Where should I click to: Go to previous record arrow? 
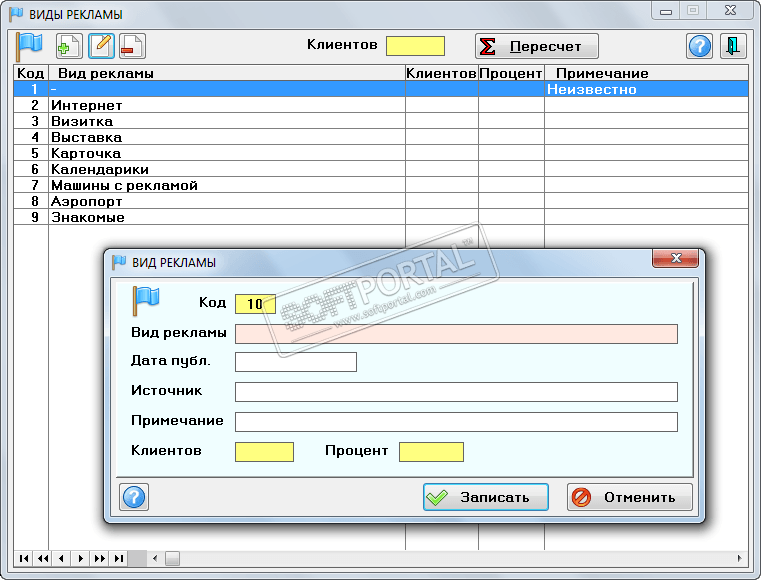click(61, 559)
